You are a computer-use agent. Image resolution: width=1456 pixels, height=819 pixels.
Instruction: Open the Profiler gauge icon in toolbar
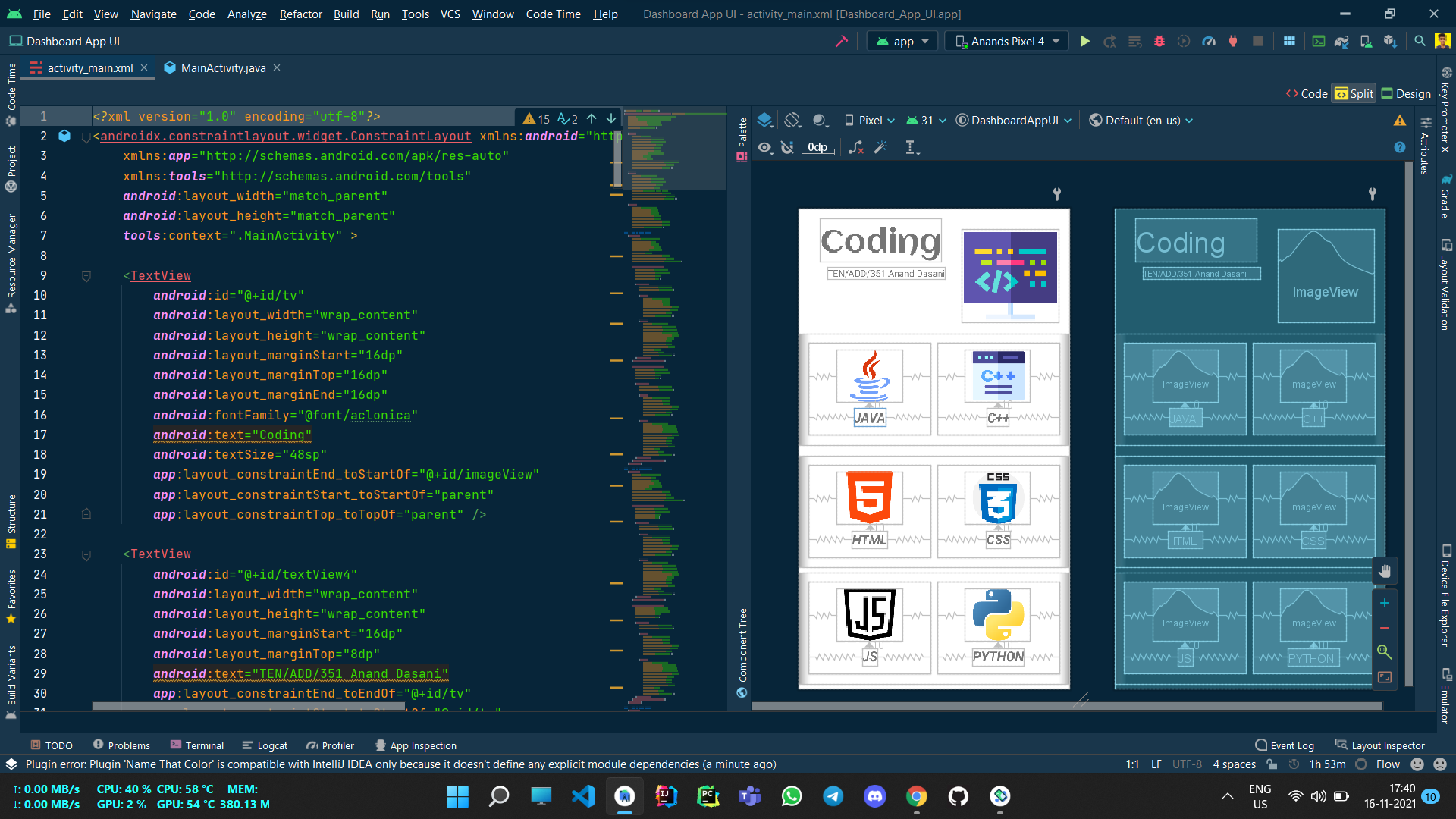click(1210, 41)
